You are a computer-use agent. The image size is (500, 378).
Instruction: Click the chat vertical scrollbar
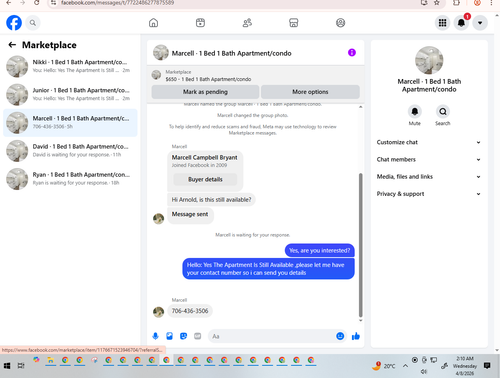(x=360, y=245)
